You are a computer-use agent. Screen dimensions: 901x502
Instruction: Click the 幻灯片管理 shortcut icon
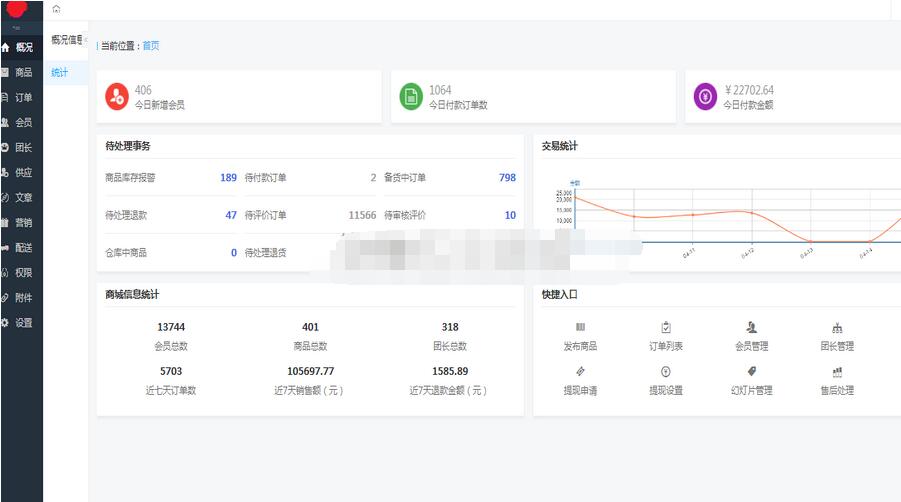click(x=752, y=372)
